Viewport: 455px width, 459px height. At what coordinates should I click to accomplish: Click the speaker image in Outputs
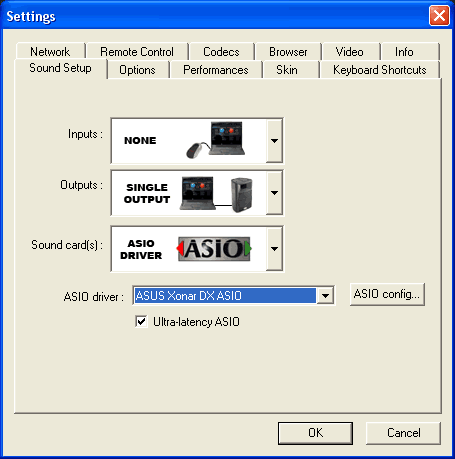pos(242,195)
